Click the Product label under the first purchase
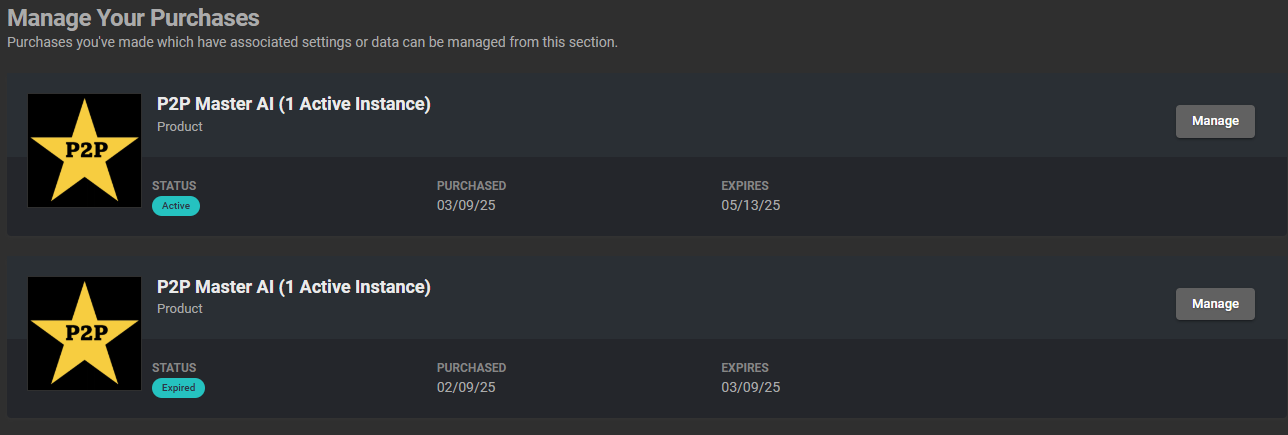 (x=180, y=127)
